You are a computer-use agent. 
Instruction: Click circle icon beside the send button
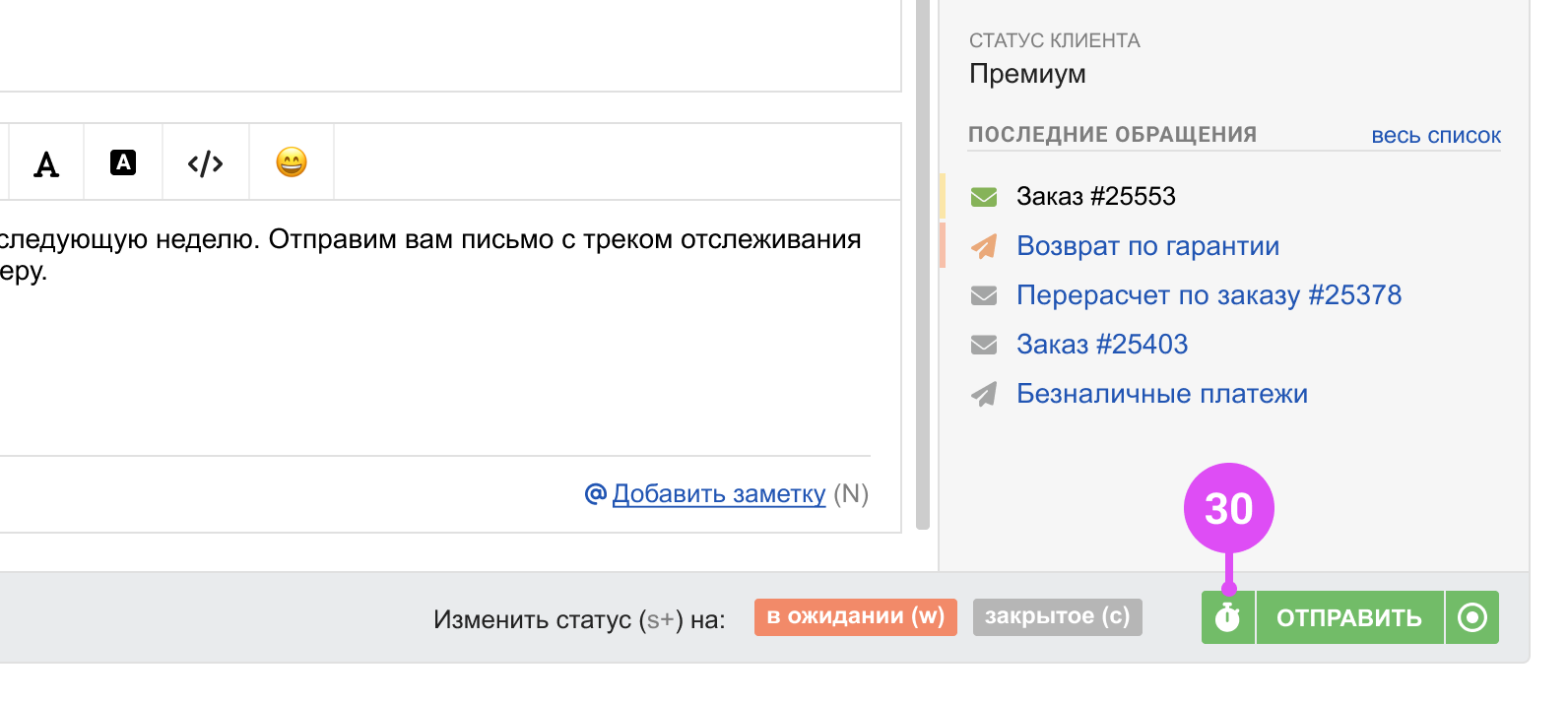pos(1471,618)
